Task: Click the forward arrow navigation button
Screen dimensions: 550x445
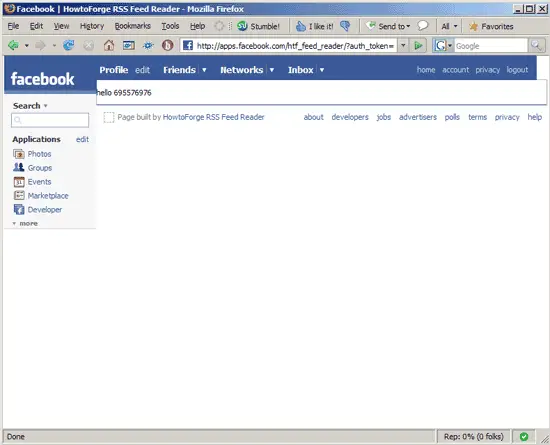Action: pos(40,45)
